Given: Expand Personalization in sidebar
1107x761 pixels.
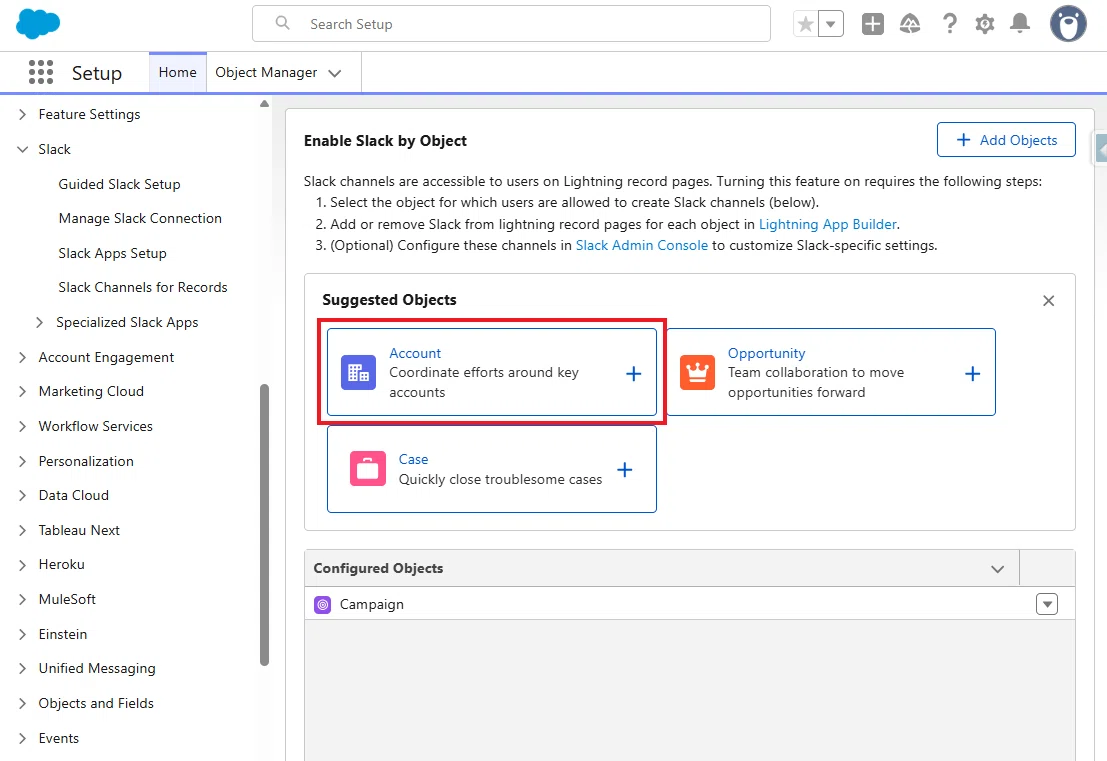Looking at the screenshot, I should (23, 462).
